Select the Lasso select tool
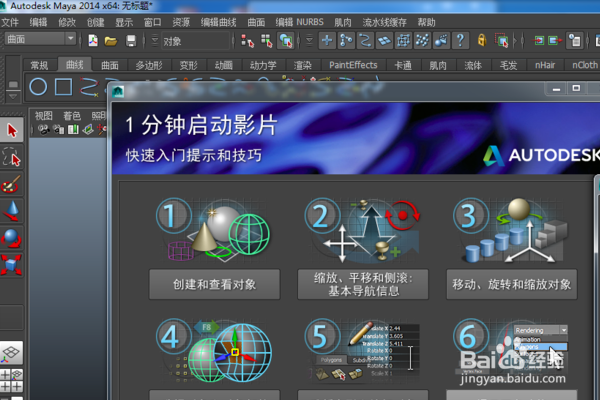The height and width of the screenshot is (400, 600). click(x=12, y=157)
